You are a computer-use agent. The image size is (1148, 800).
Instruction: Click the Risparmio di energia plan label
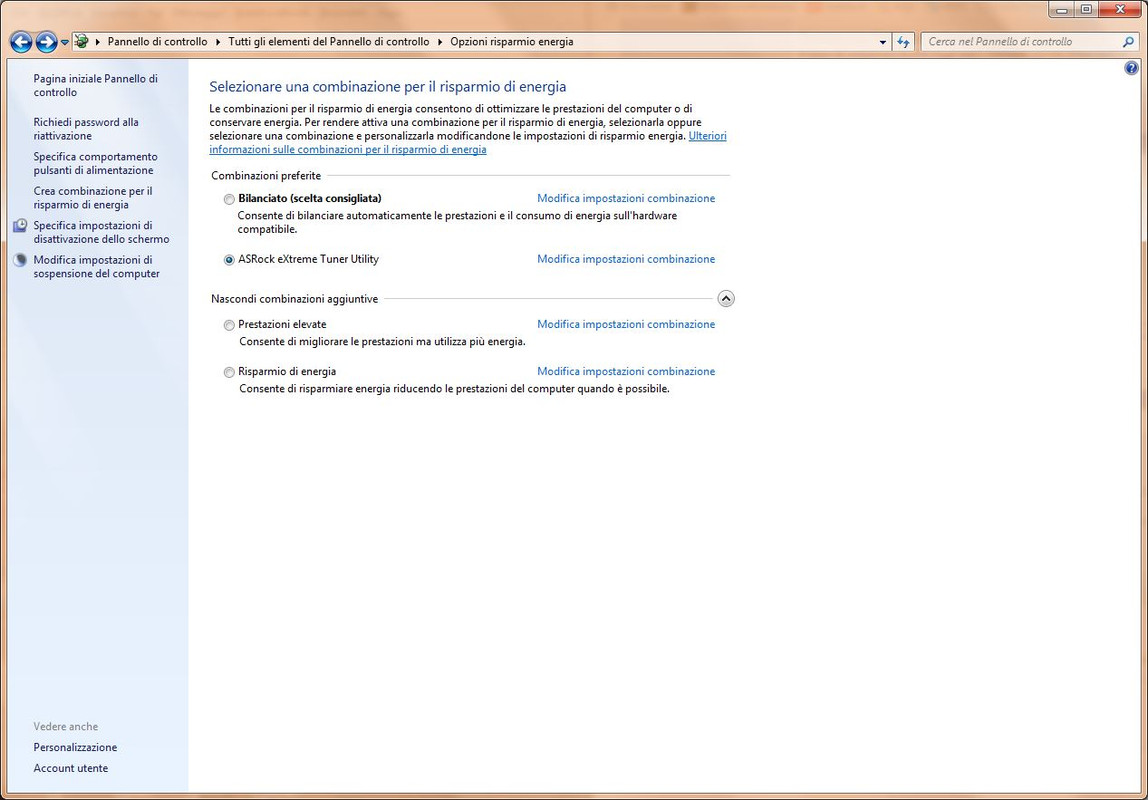point(287,372)
